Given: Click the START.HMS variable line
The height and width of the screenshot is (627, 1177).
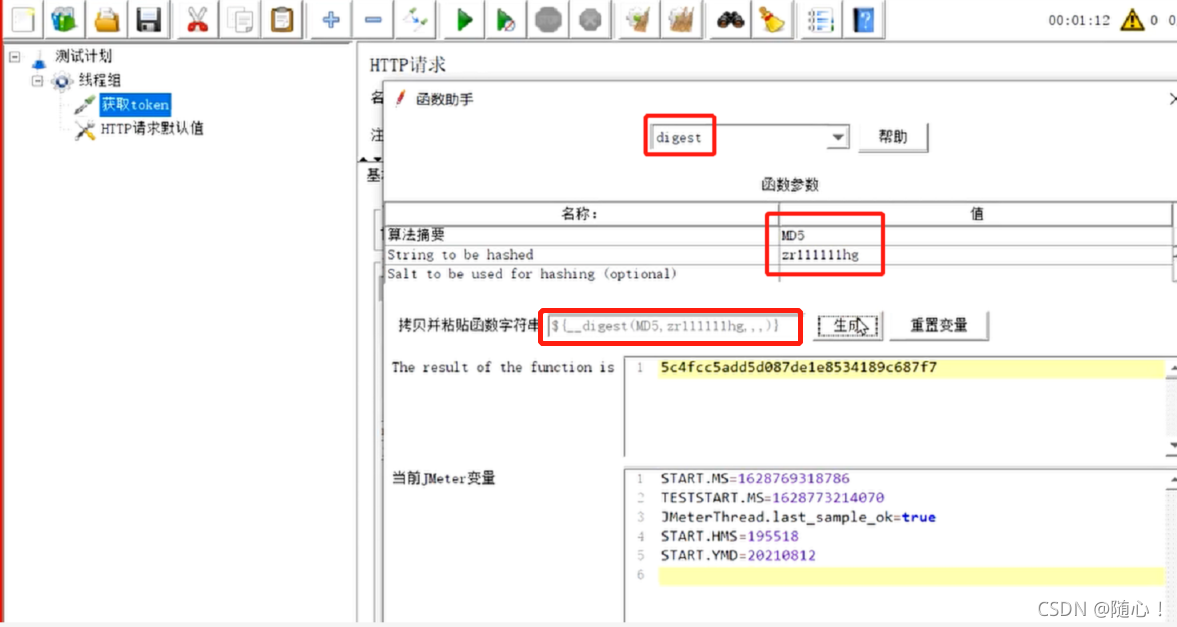Looking at the screenshot, I should (729, 536).
